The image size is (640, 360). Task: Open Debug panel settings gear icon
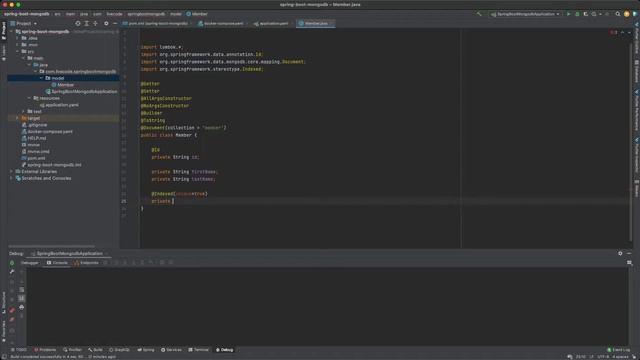(620, 253)
